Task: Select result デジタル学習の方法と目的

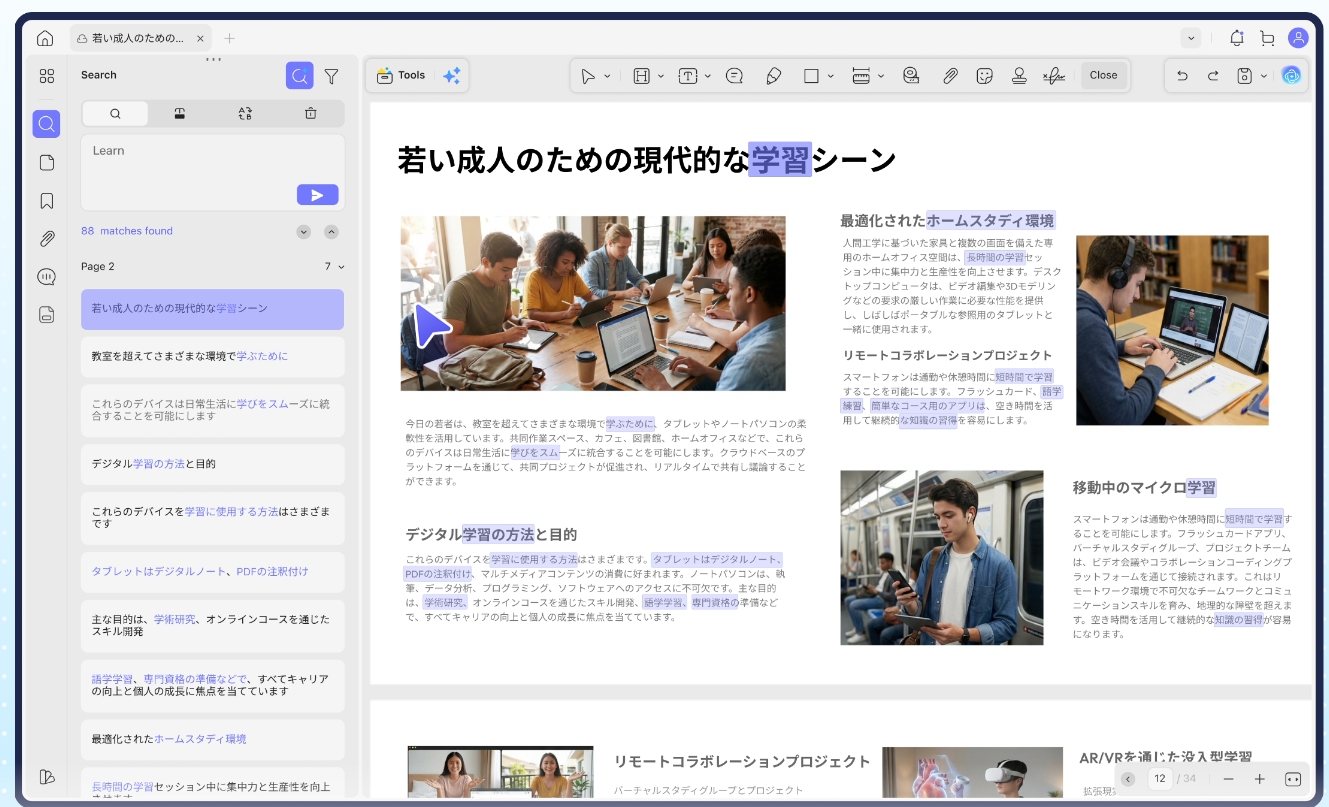Action: point(212,464)
